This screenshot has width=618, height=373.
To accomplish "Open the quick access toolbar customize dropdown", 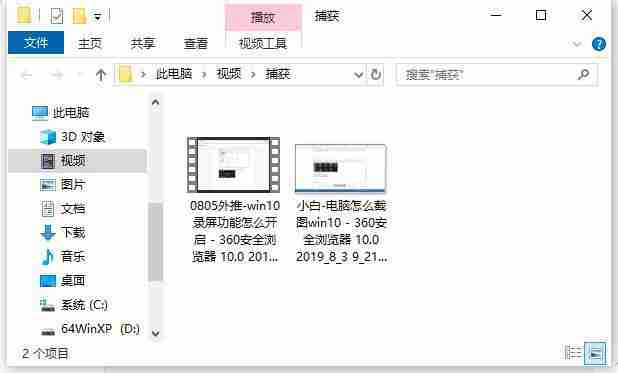I will pos(97,17).
